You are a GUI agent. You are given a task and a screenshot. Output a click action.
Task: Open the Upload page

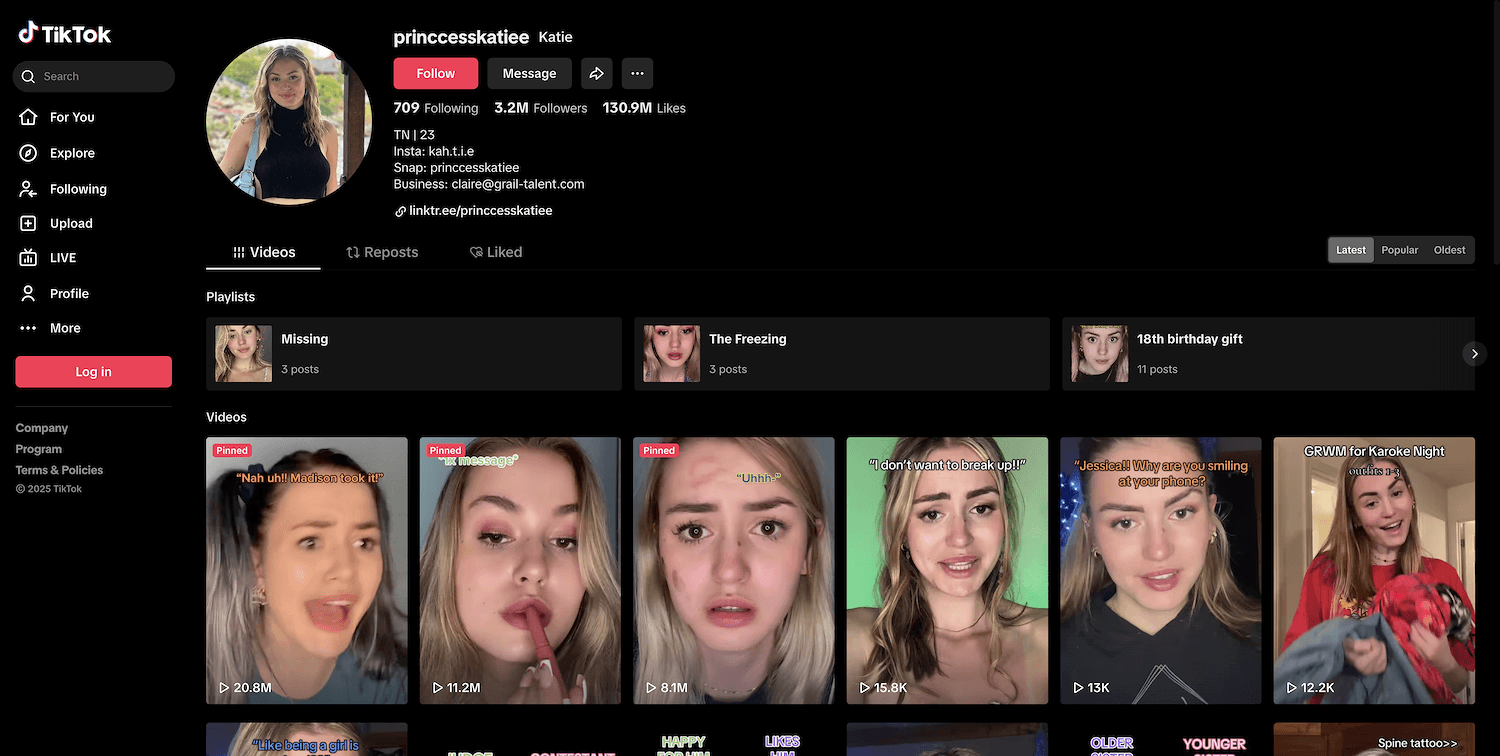point(70,223)
